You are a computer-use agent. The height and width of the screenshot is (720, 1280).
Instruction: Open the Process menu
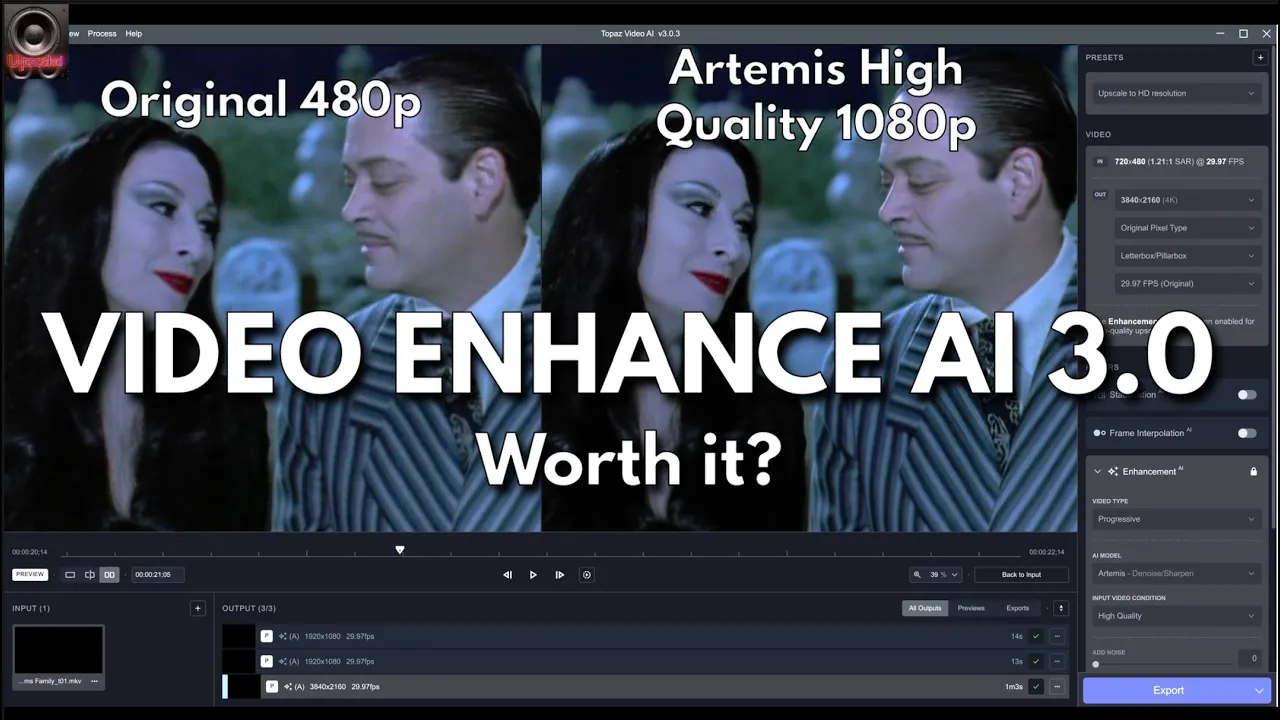tap(102, 33)
